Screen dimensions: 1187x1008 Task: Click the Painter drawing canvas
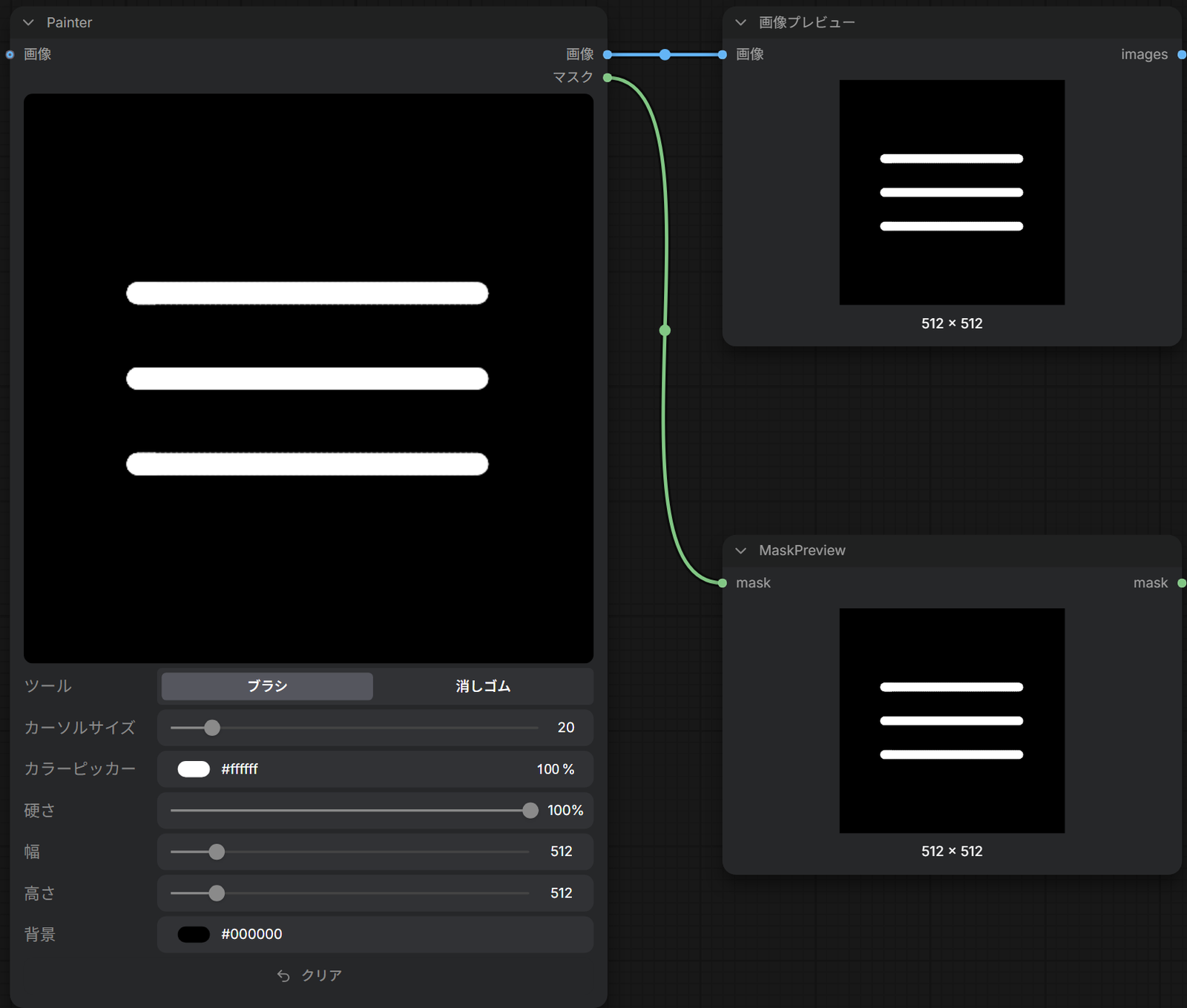[x=309, y=378]
